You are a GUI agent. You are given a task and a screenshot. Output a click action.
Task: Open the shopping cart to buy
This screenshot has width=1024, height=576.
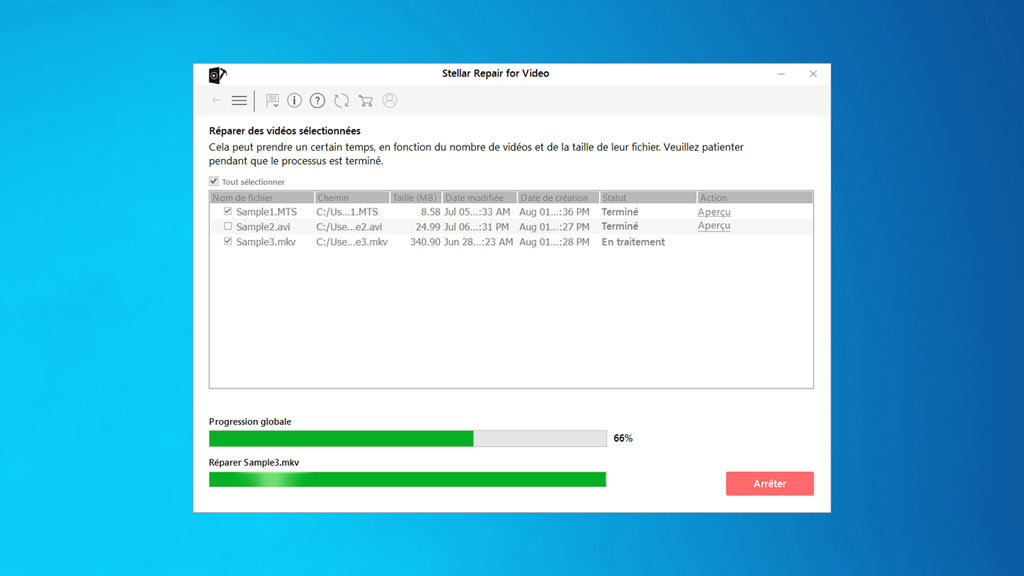pyautogui.click(x=366, y=101)
